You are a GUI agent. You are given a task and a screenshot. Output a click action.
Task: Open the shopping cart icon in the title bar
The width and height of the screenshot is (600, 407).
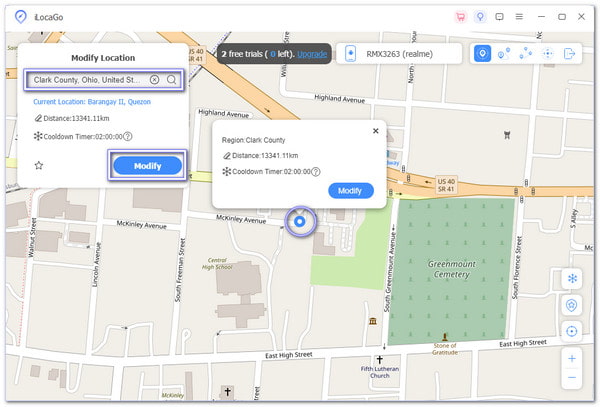click(461, 17)
